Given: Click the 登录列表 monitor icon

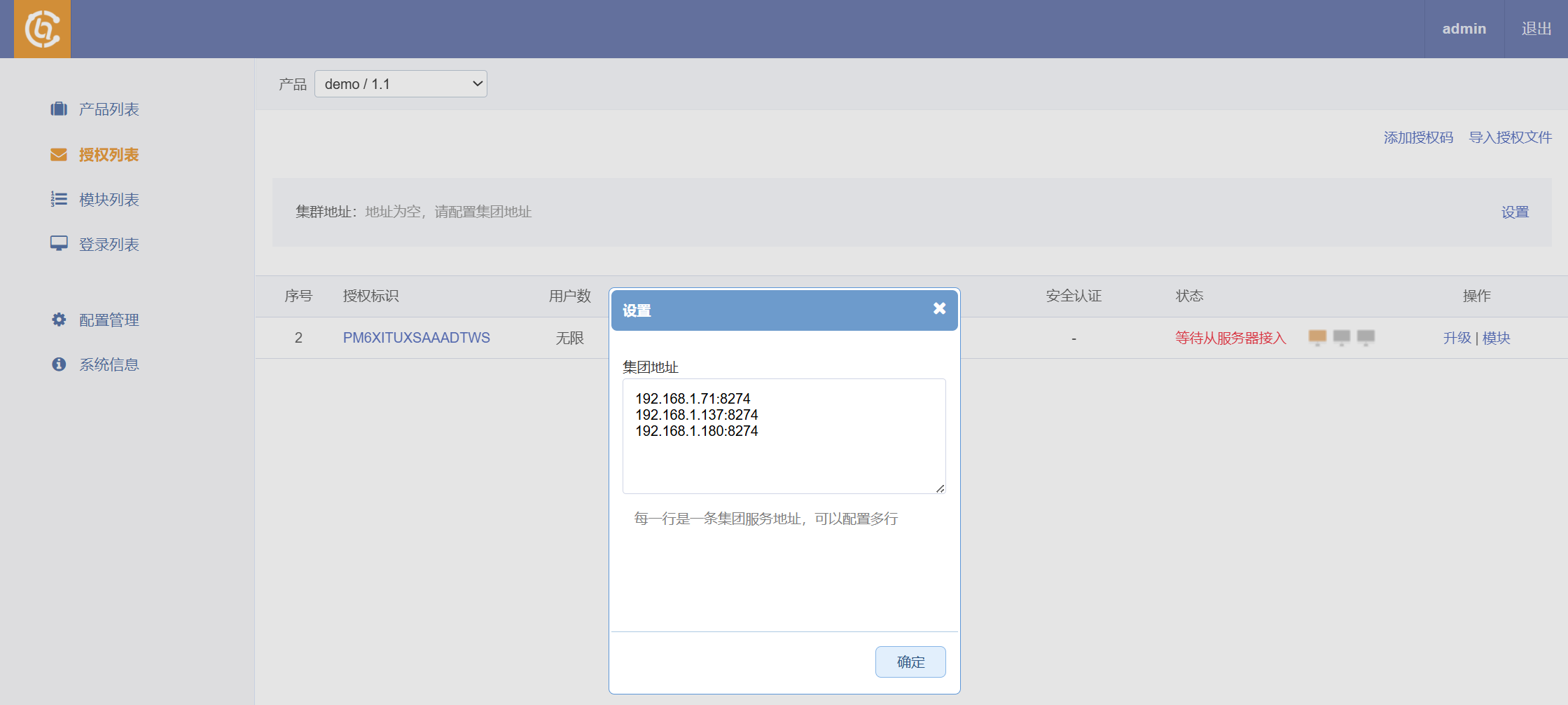Looking at the screenshot, I should click(59, 244).
